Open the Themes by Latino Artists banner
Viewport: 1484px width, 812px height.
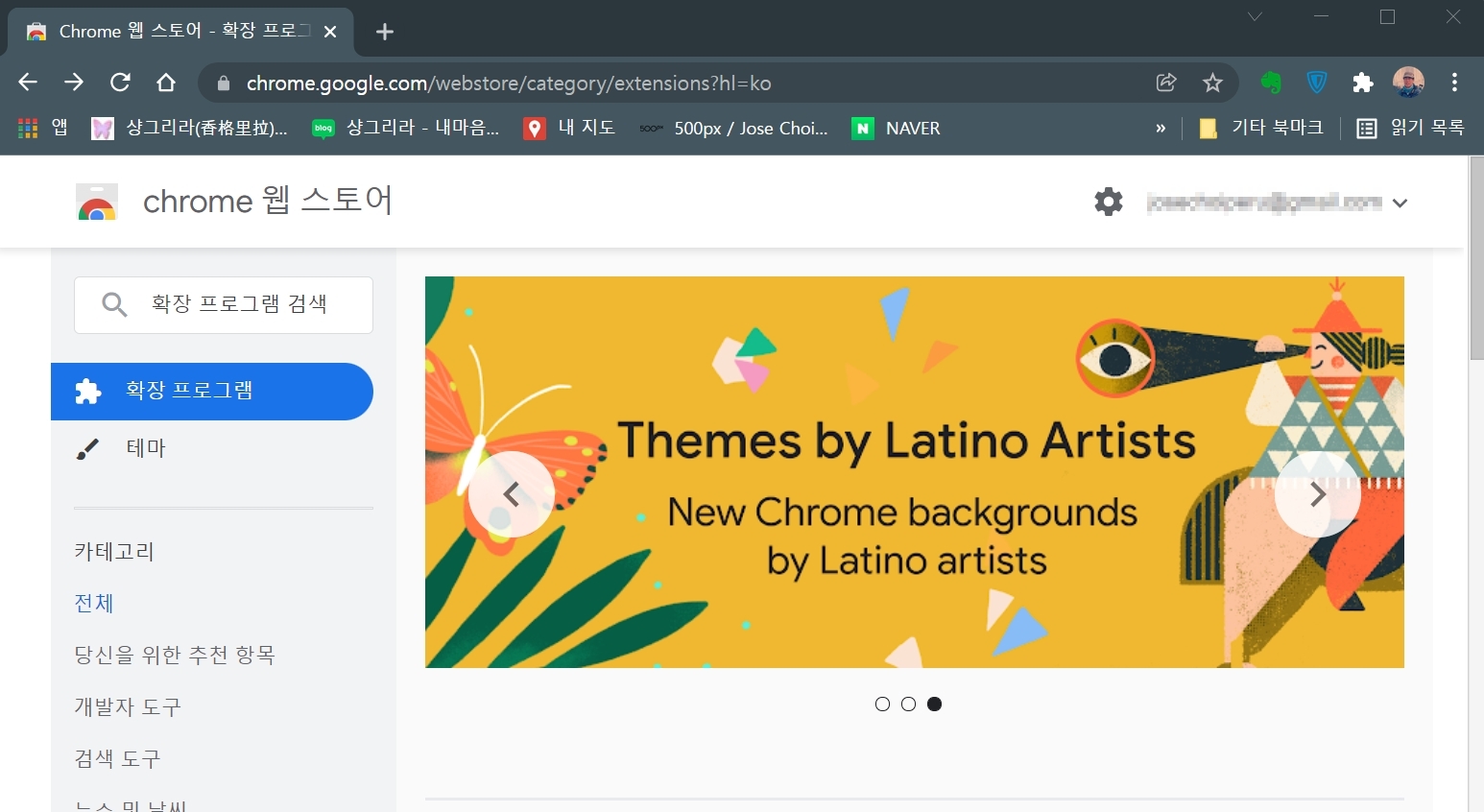(915, 472)
